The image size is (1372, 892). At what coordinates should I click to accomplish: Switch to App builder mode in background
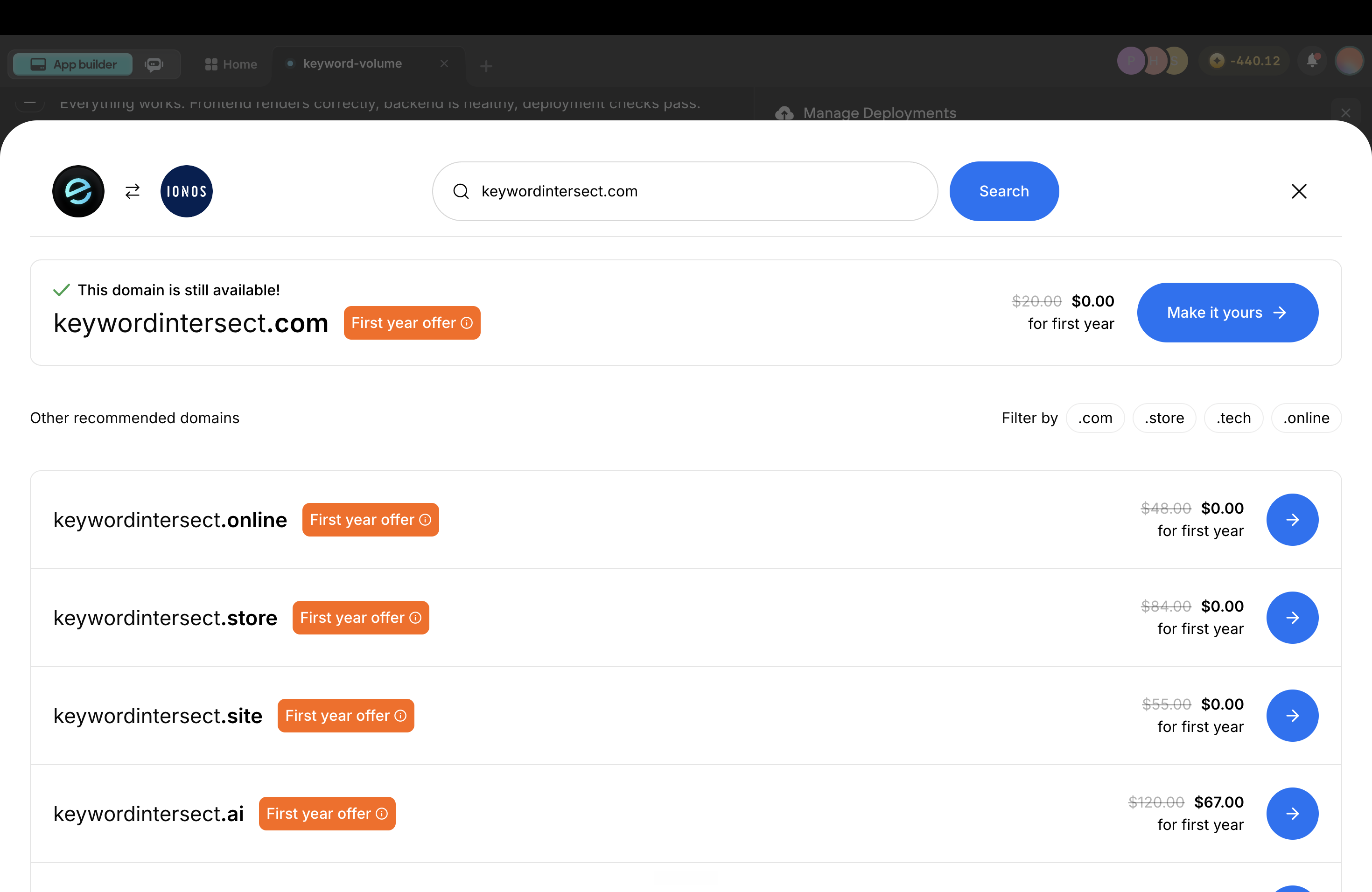73,64
